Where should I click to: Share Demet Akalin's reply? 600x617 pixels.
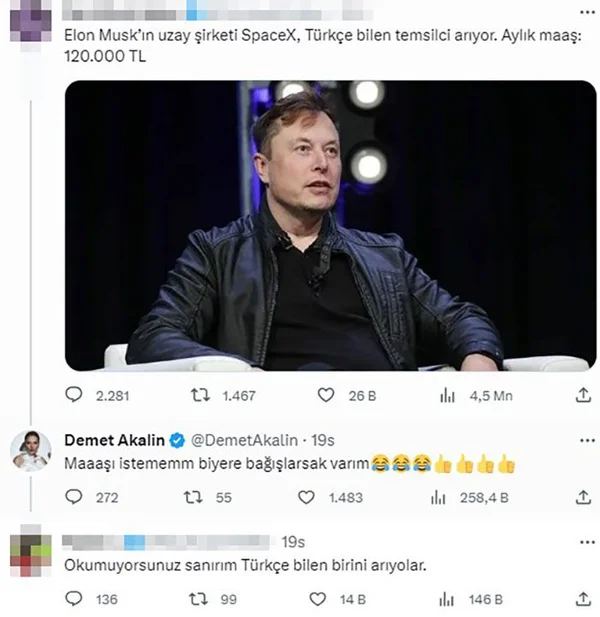point(583,497)
